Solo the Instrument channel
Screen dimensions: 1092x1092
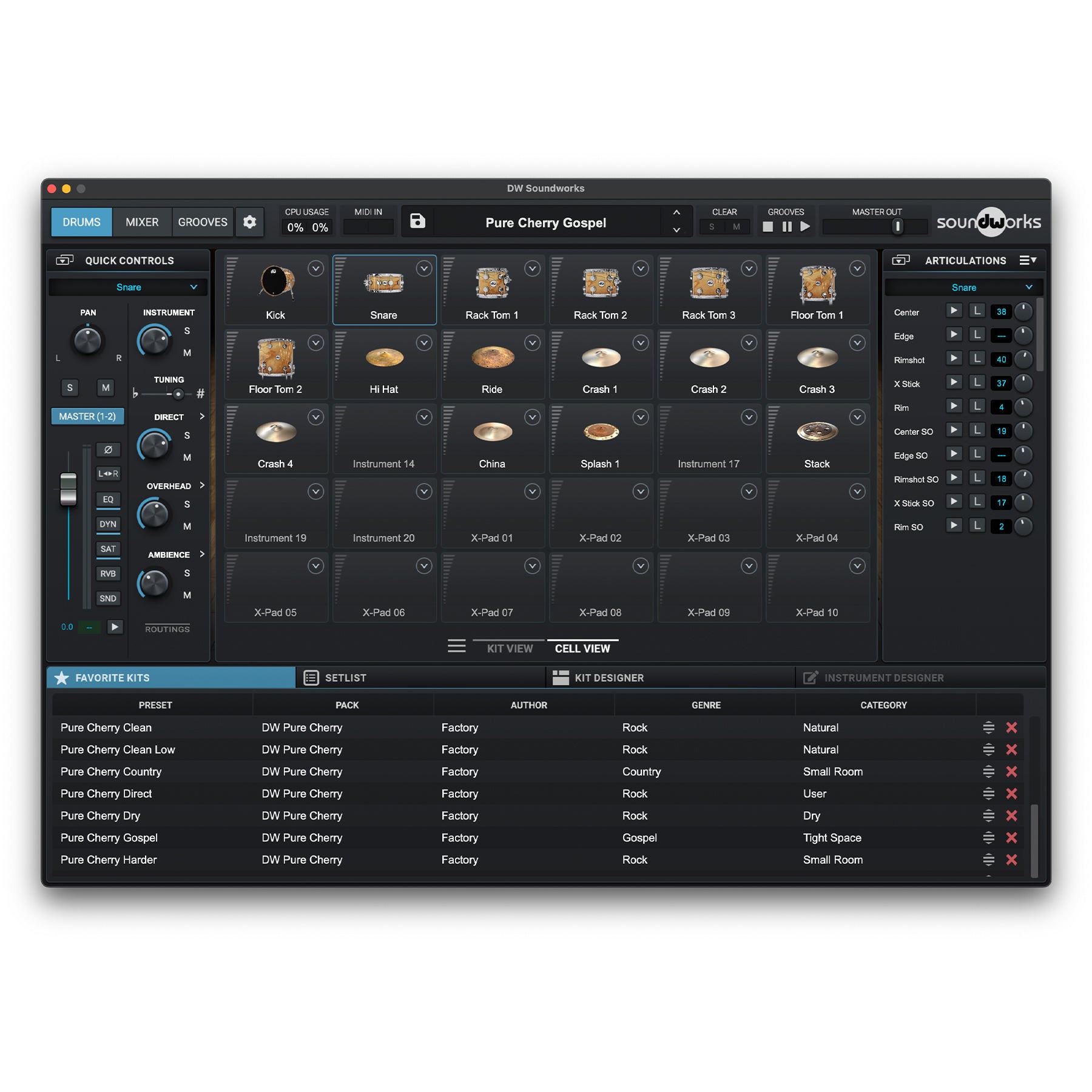click(x=187, y=331)
